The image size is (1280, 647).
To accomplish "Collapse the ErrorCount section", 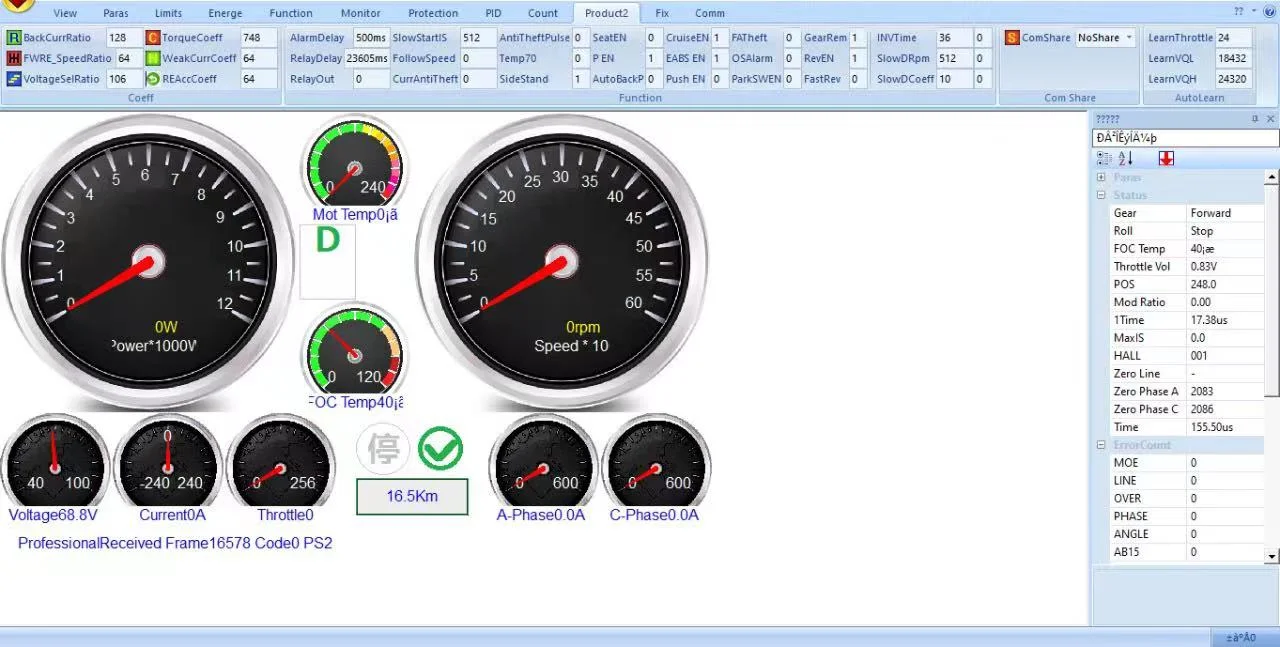I will pos(1101,445).
